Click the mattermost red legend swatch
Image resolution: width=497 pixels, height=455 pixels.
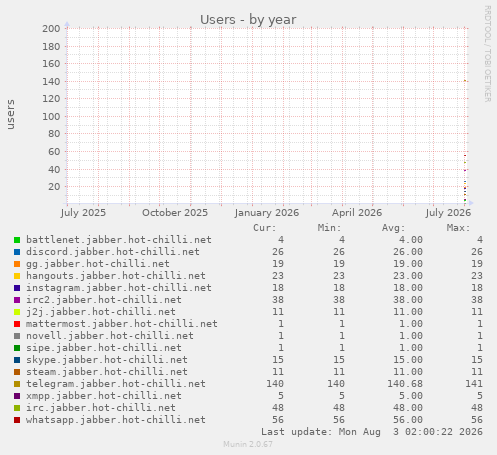click(x=17, y=324)
